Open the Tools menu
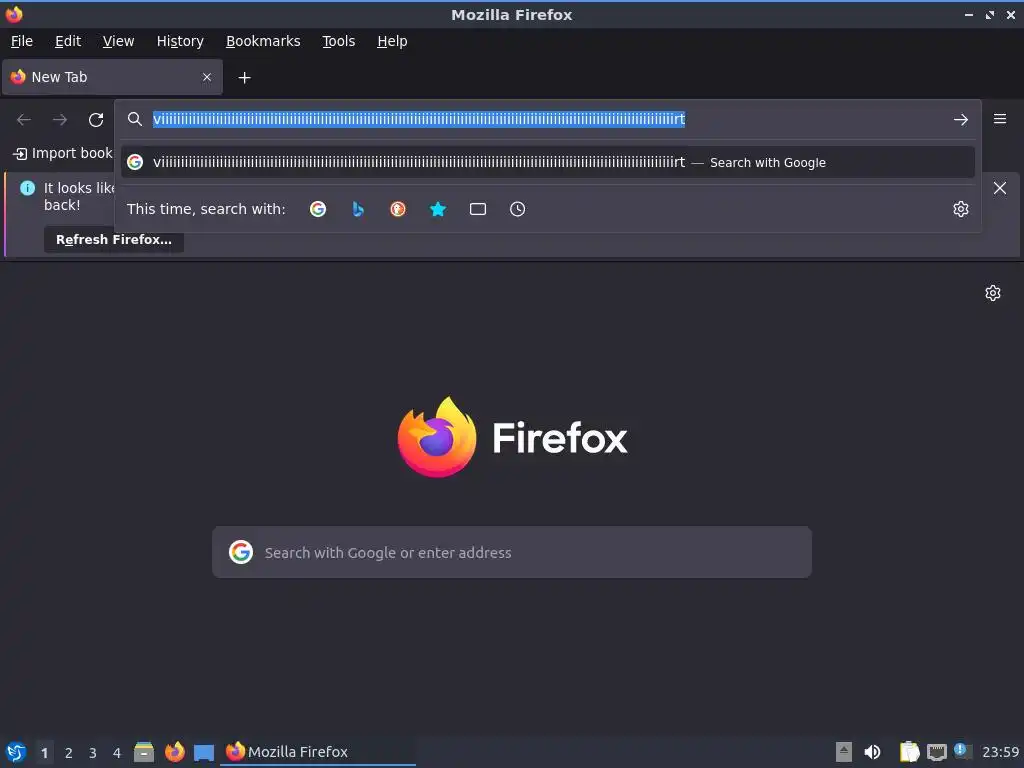 [x=338, y=41]
